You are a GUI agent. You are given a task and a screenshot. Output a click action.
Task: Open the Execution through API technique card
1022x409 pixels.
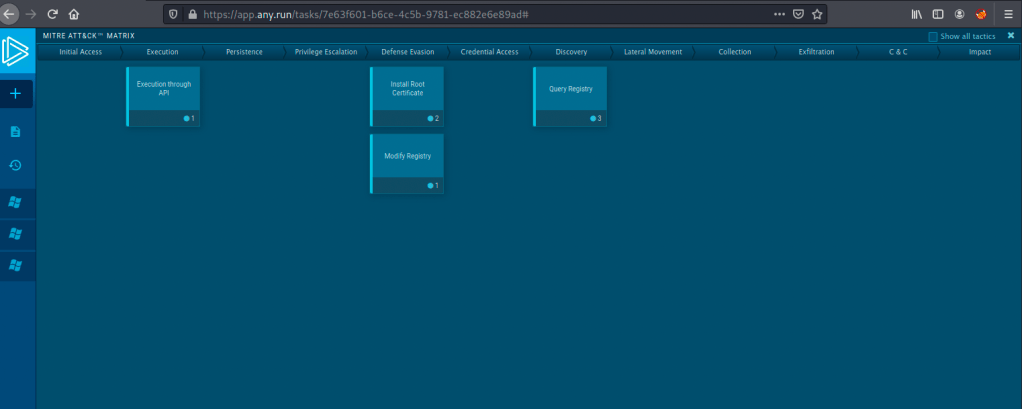tap(164, 89)
